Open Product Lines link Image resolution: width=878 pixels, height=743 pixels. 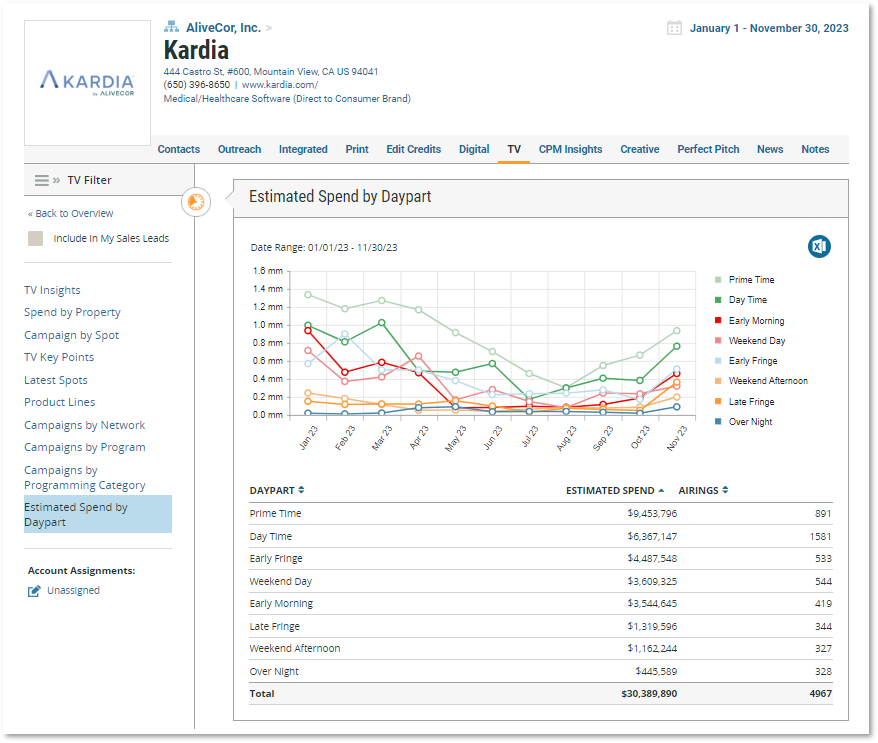(59, 402)
